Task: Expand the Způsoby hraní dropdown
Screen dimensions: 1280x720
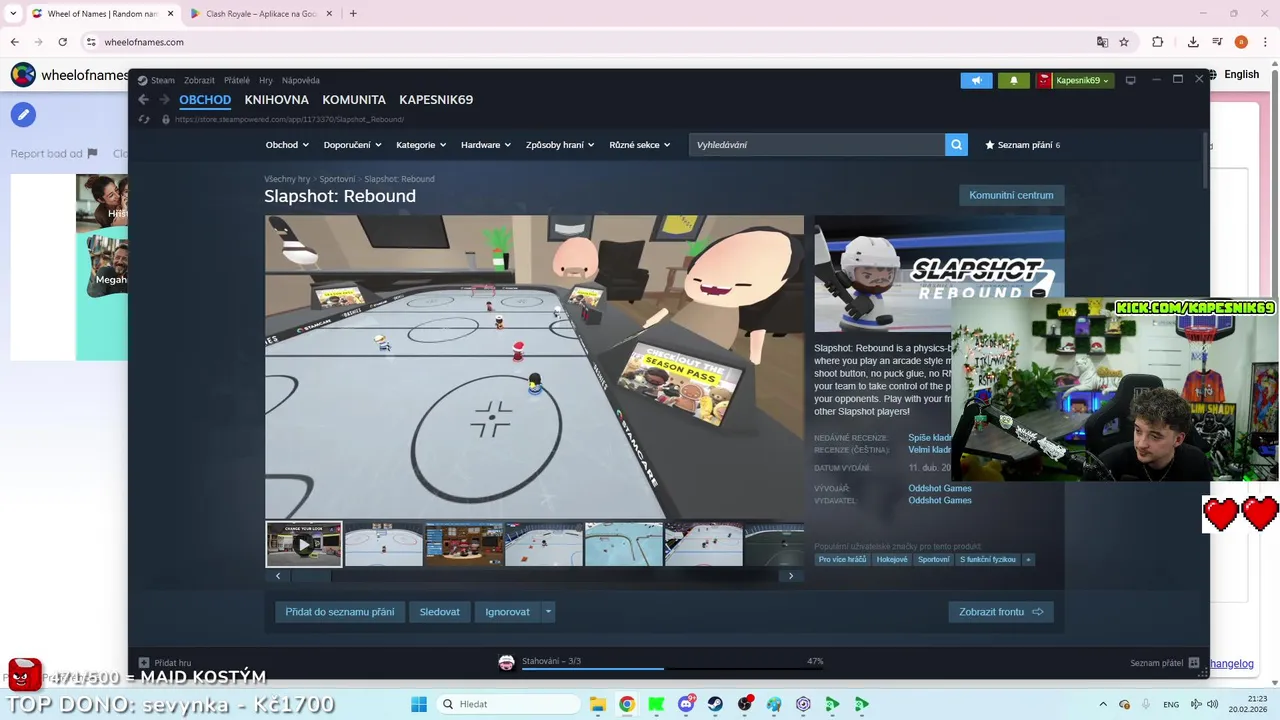Action: point(560,145)
